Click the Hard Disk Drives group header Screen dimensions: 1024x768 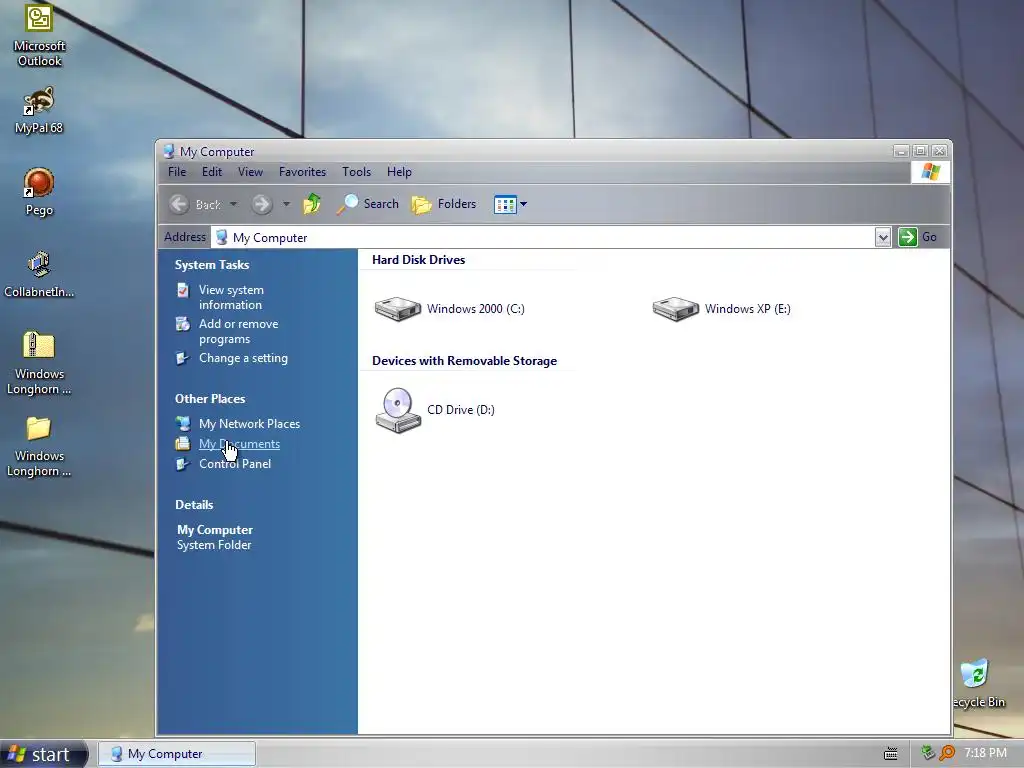pos(419,260)
